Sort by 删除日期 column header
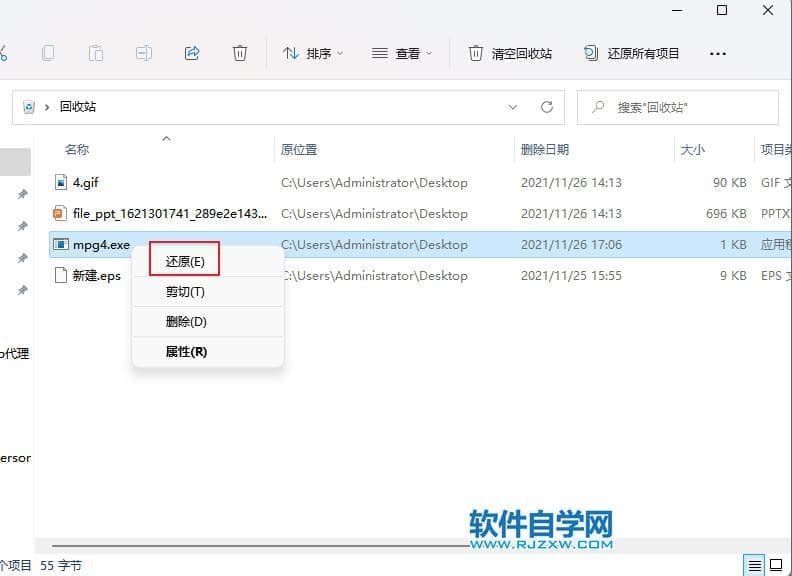The height and width of the screenshot is (576, 792). pyautogui.click(x=545, y=150)
